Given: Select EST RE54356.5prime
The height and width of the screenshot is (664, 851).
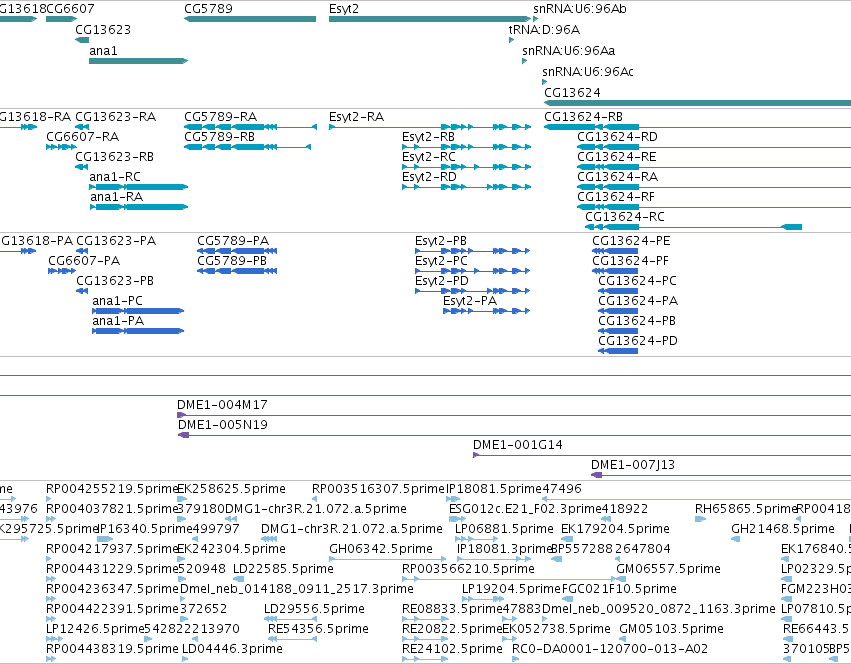Looking at the screenshot, I should [x=293, y=638].
